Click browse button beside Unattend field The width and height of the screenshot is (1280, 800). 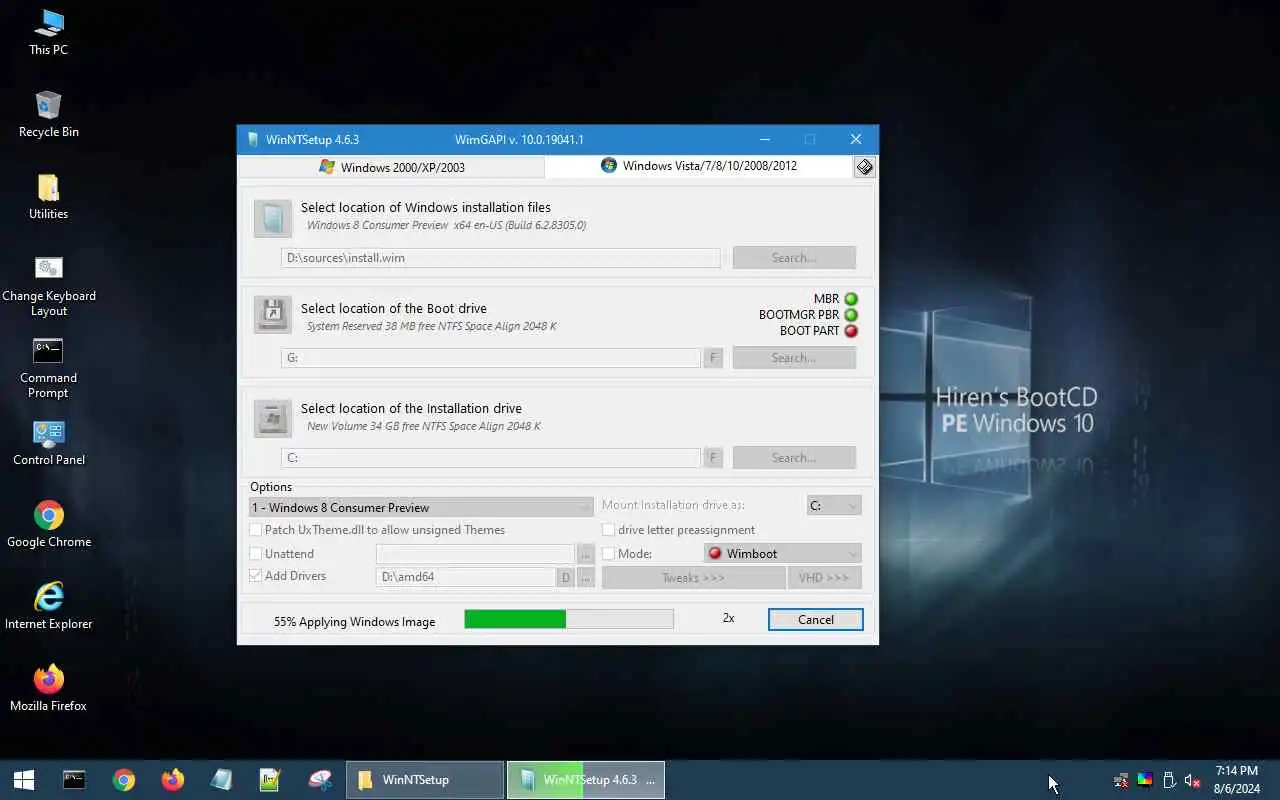point(586,553)
